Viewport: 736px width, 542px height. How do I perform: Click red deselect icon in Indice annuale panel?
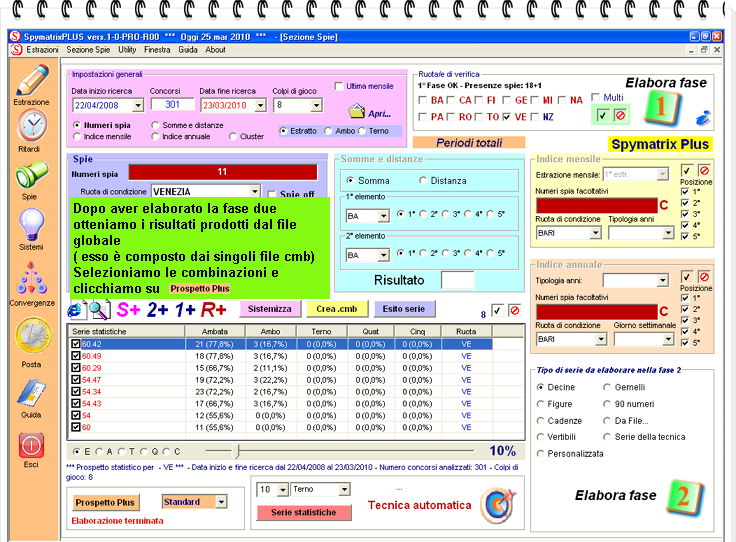(x=704, y=277)
